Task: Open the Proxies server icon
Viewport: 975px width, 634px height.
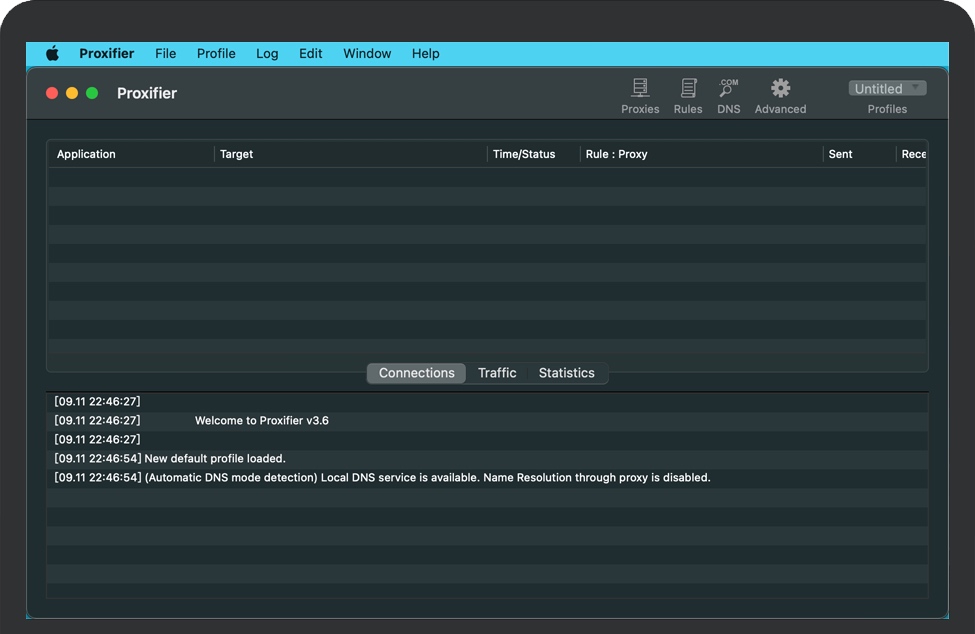Action: click(640, 89)
